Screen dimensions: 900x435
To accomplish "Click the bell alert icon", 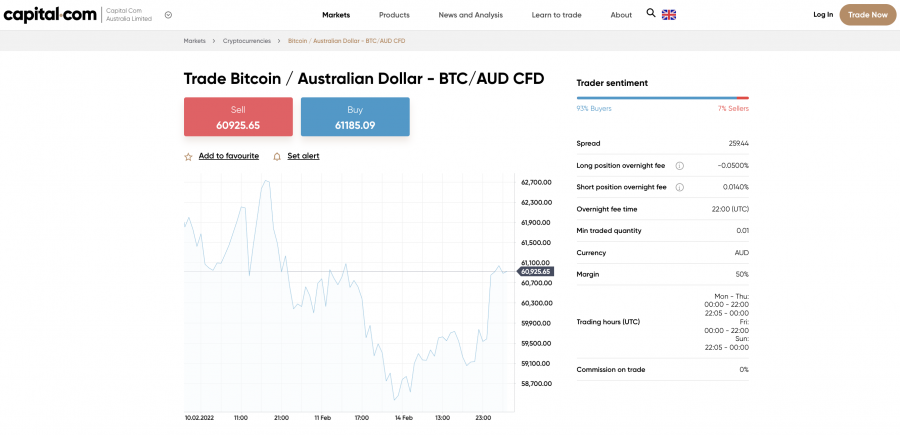I will (x=277, y=156).
